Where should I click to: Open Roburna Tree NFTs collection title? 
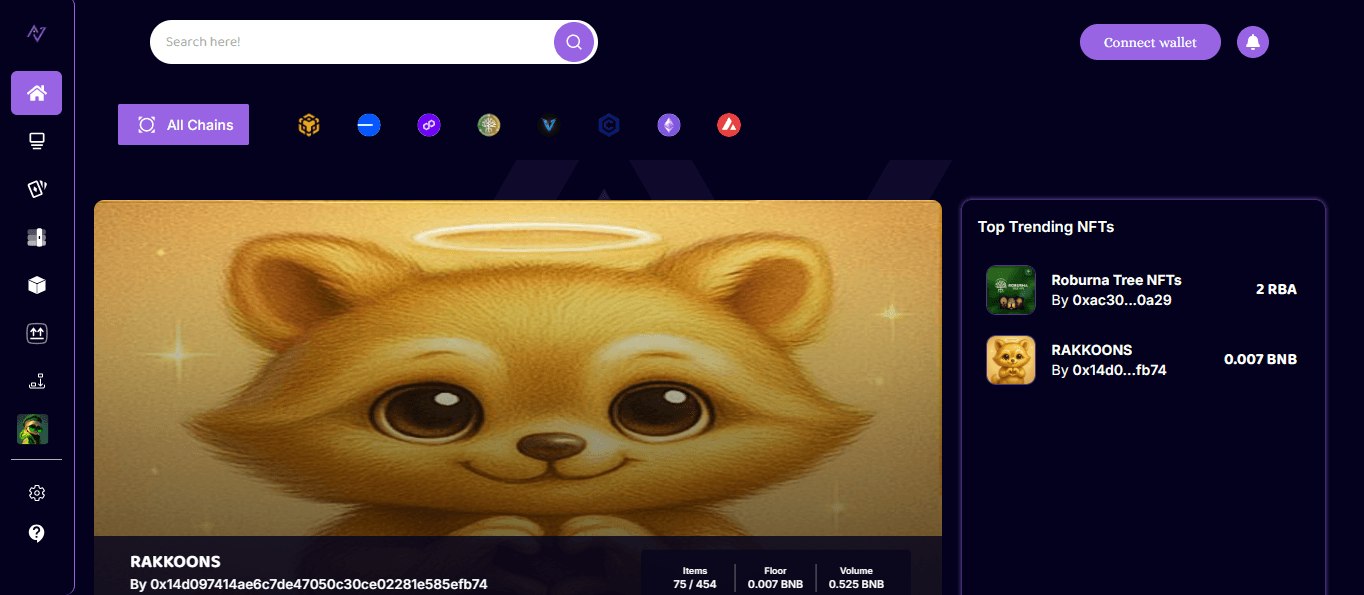1116,280
